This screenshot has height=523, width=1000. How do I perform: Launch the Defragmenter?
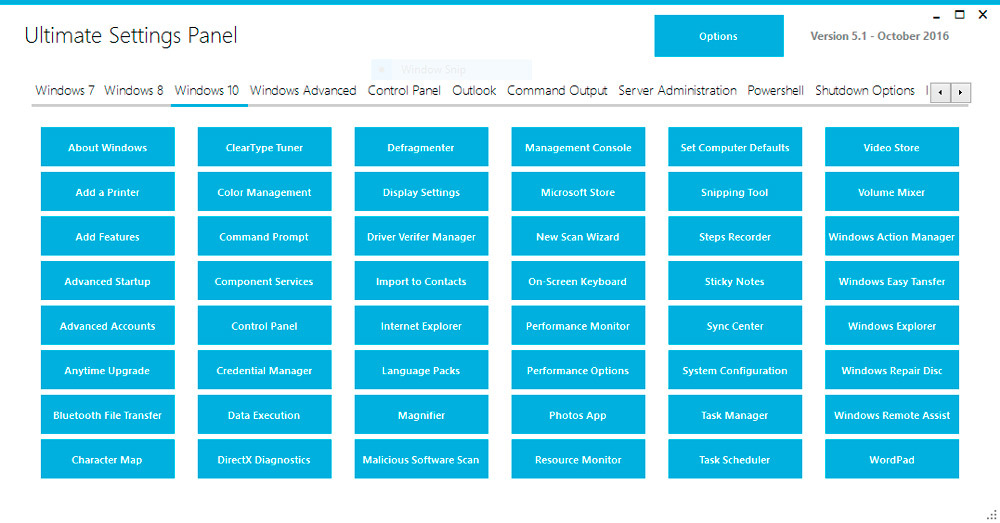421,147
